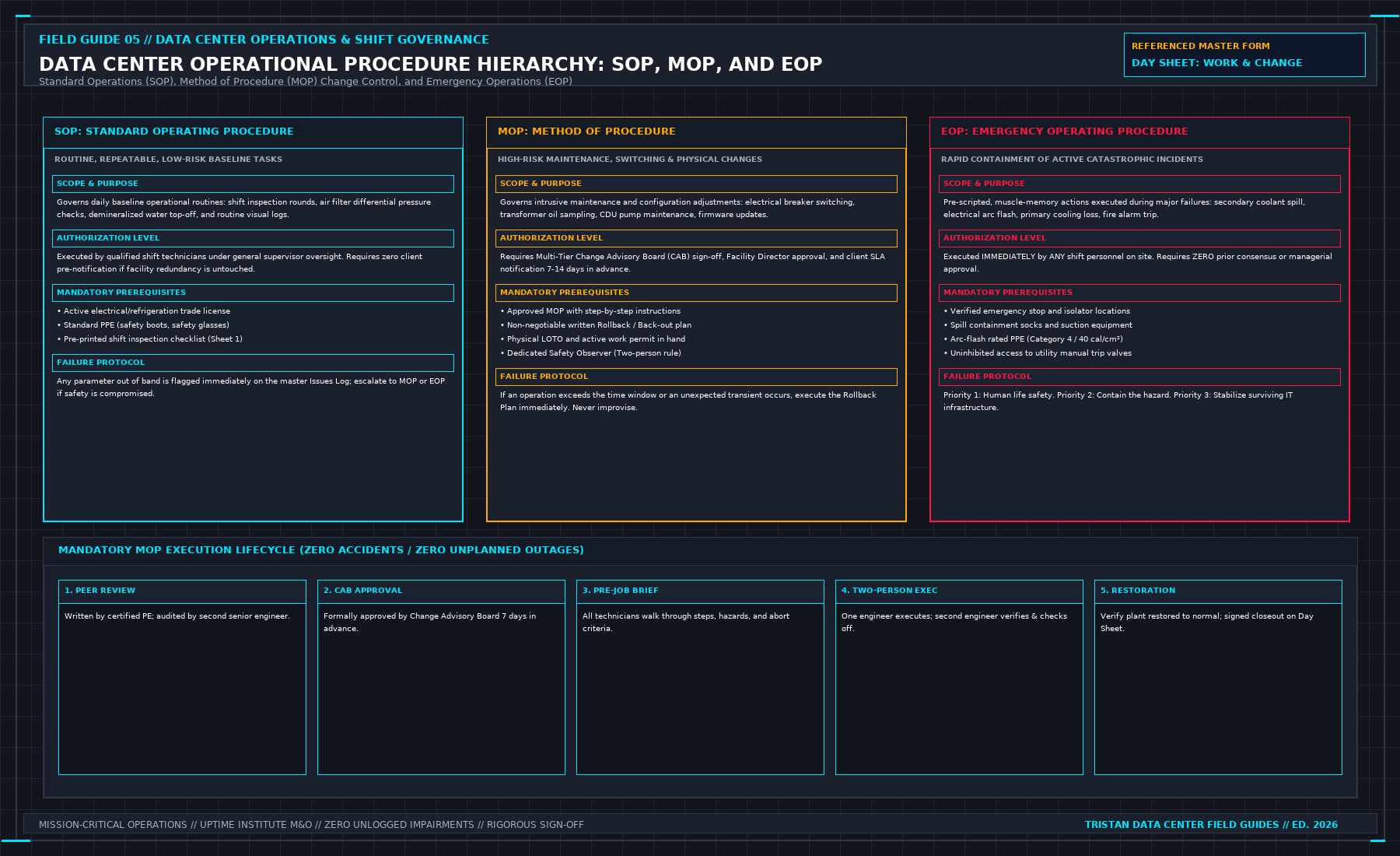Select the 1. Peer Review step card
The image size is (1400, 856).
tap(182, 677)
